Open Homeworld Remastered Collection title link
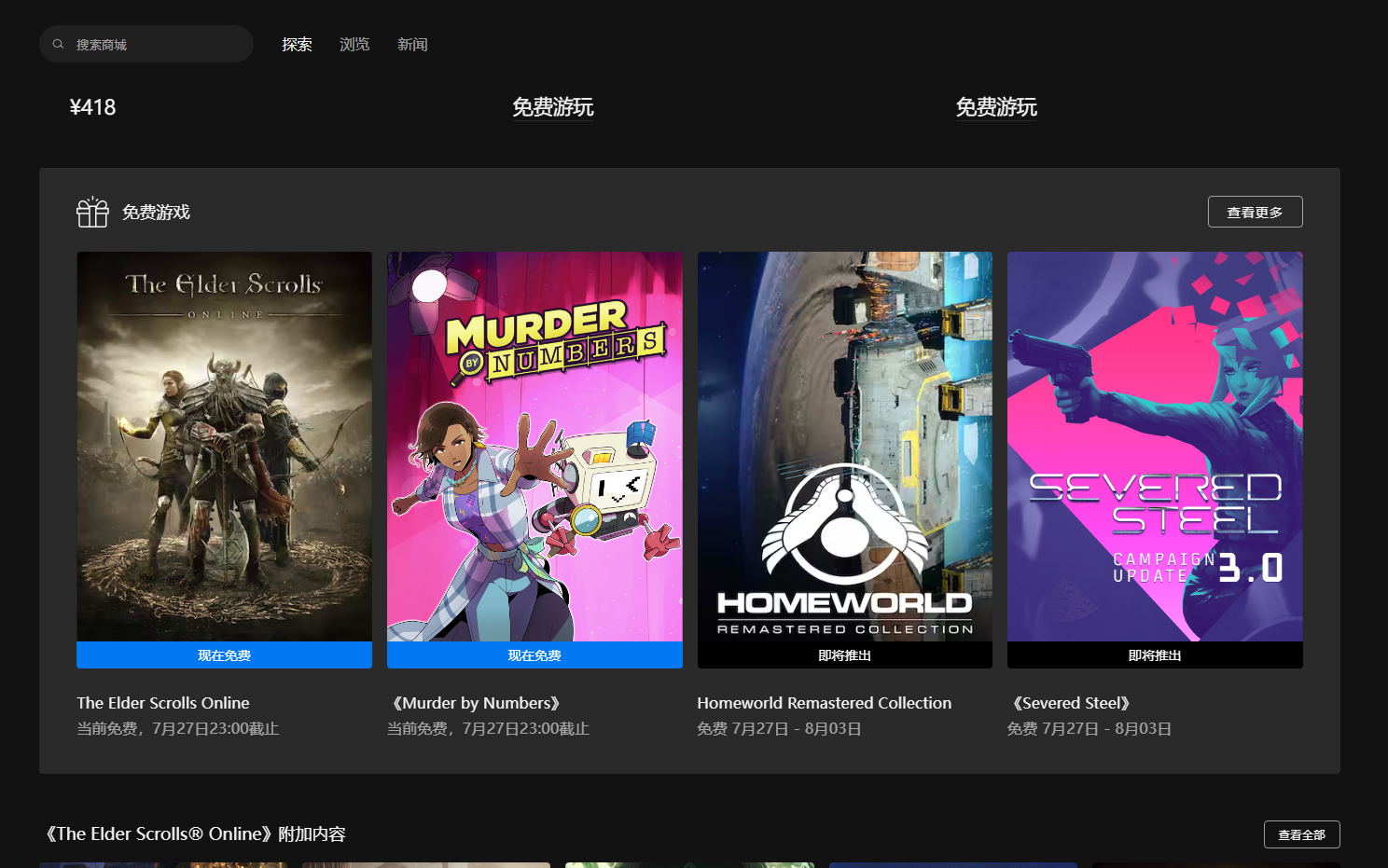1388x868 pixels. [x=825, y=703]
